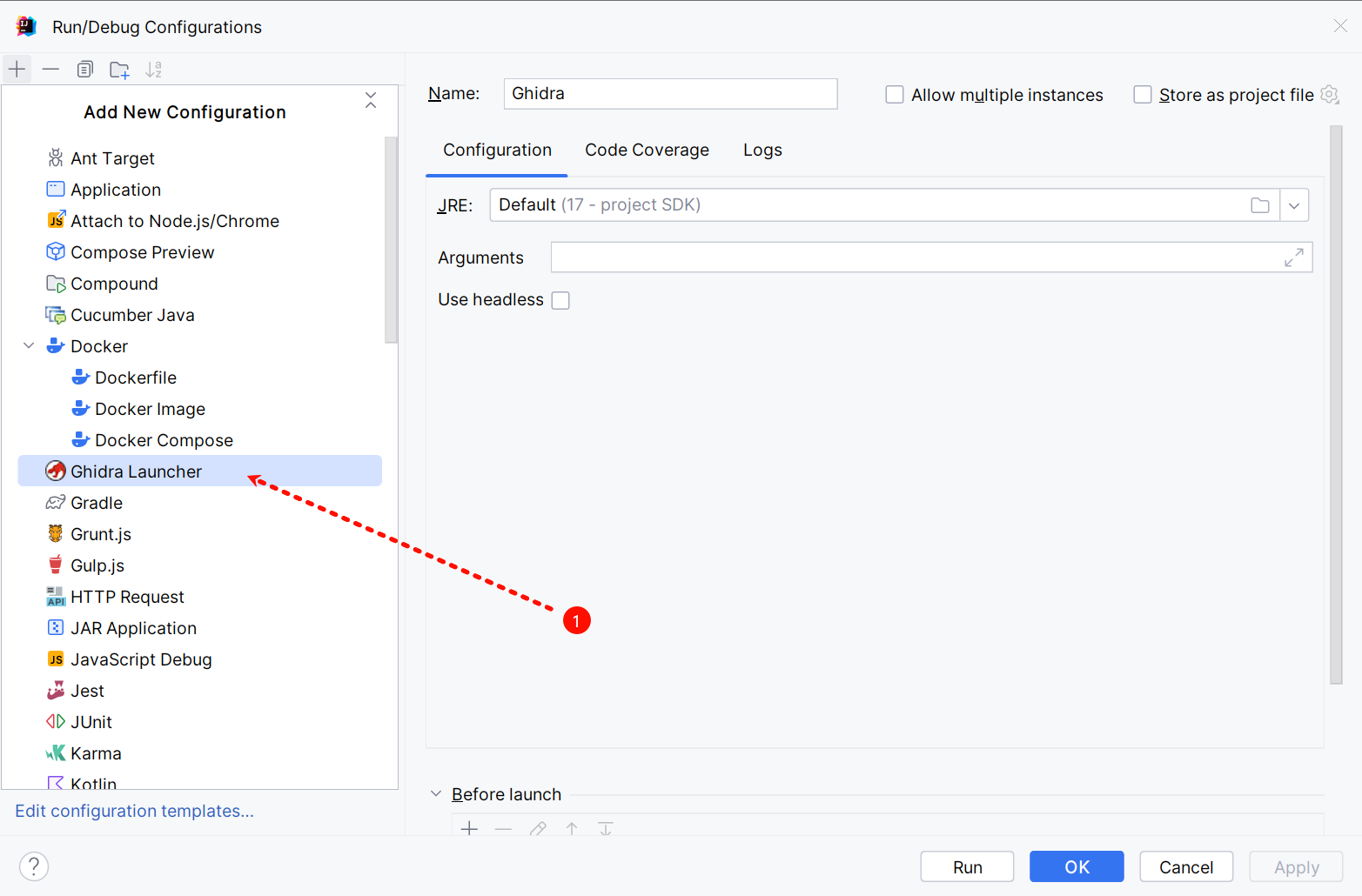Click the Ghidra Launcher dragon icon
The image size is (1362, 896).
click(56, 471)
